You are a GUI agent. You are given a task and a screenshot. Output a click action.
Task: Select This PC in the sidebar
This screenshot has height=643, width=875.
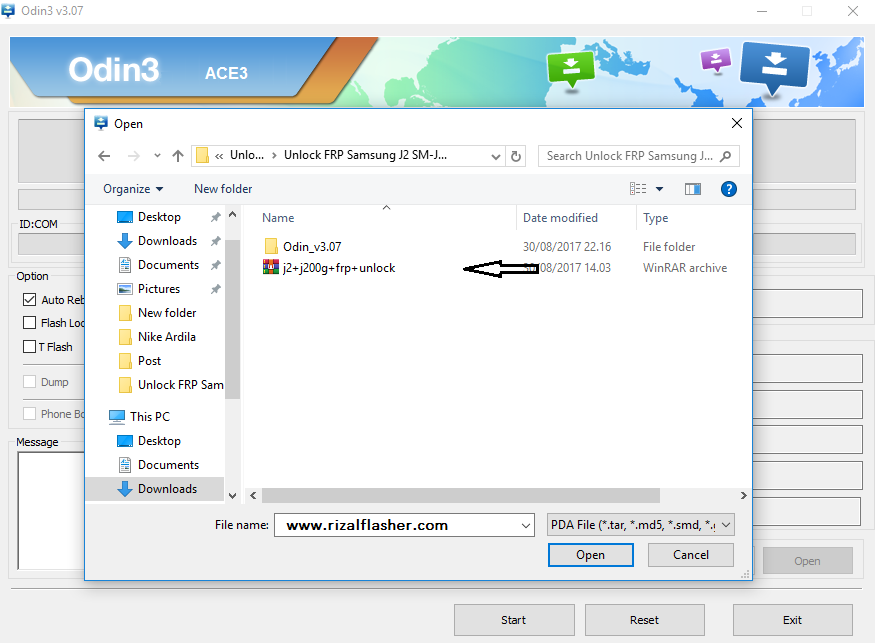[150, 416]
